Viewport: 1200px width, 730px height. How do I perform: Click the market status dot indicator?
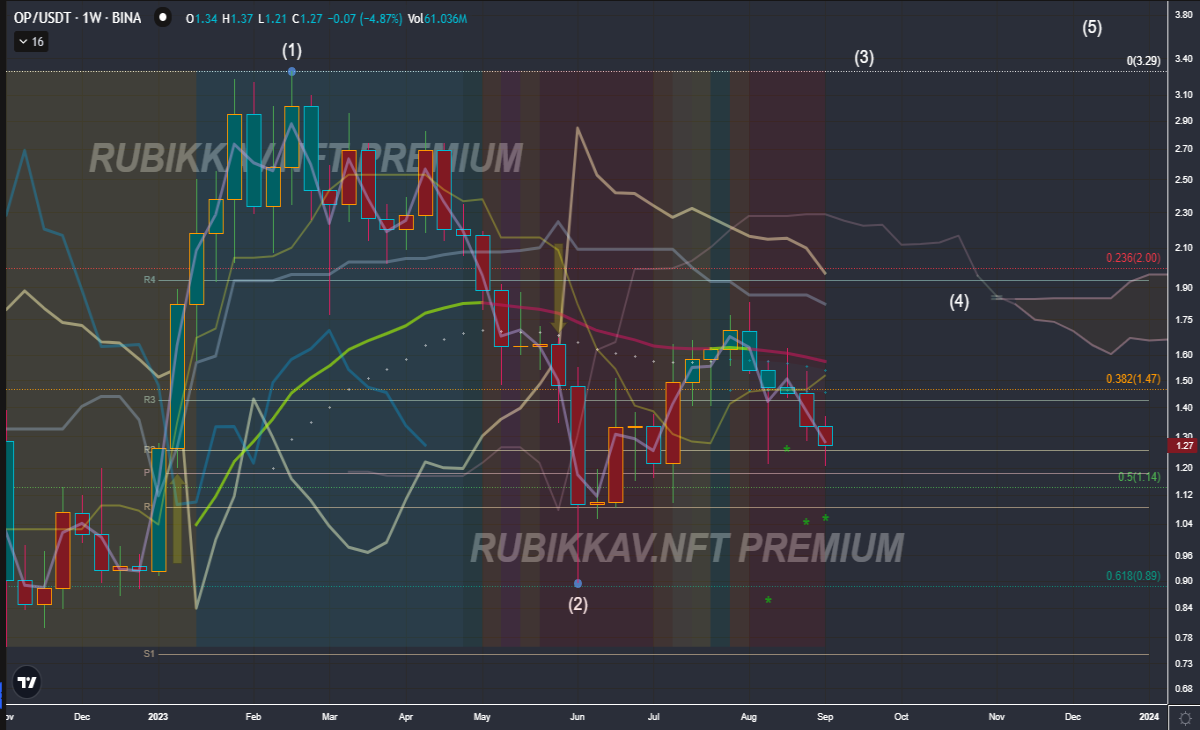click(162, 18)
